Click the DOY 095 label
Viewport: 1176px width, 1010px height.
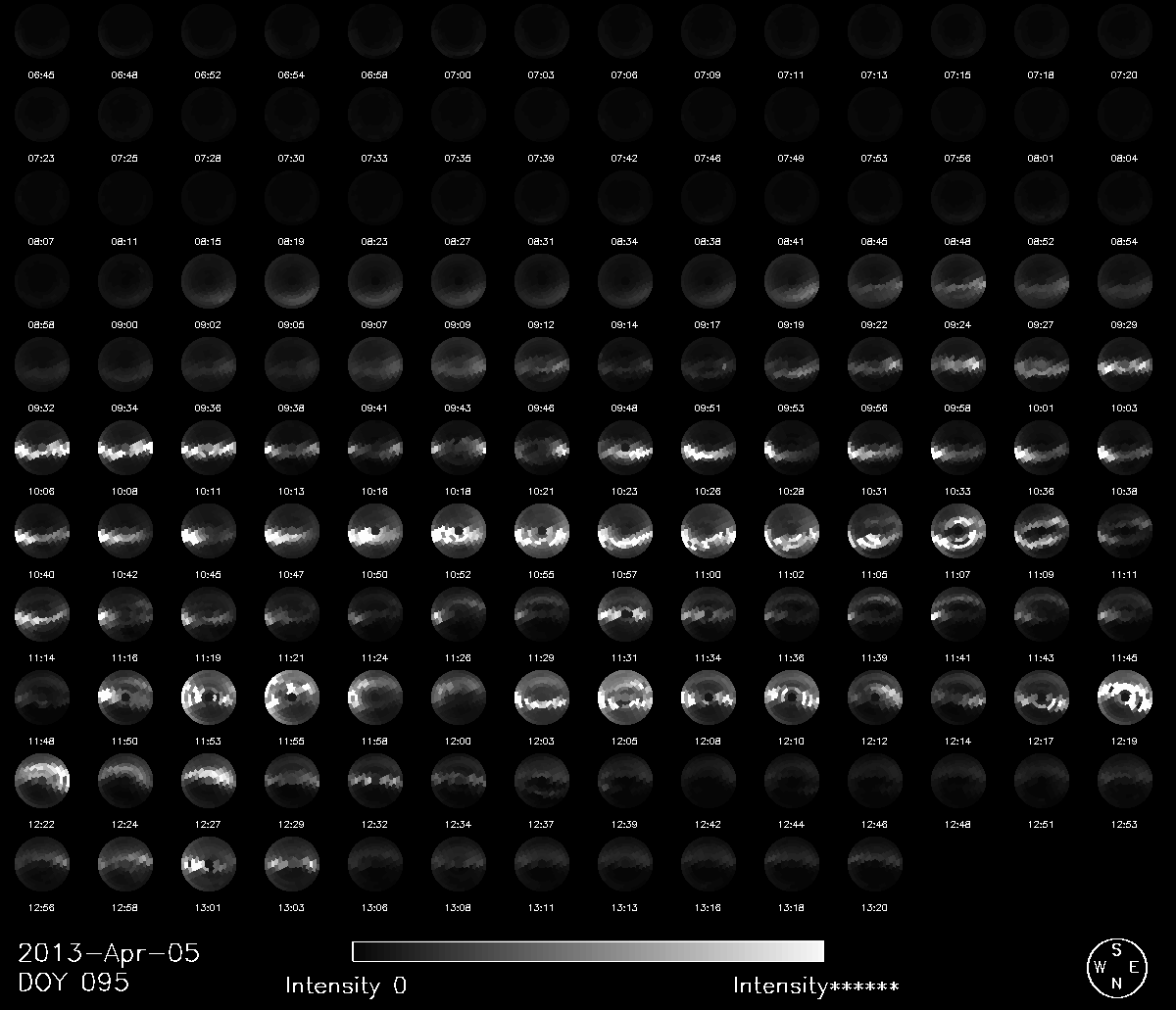tap(73, 983)
